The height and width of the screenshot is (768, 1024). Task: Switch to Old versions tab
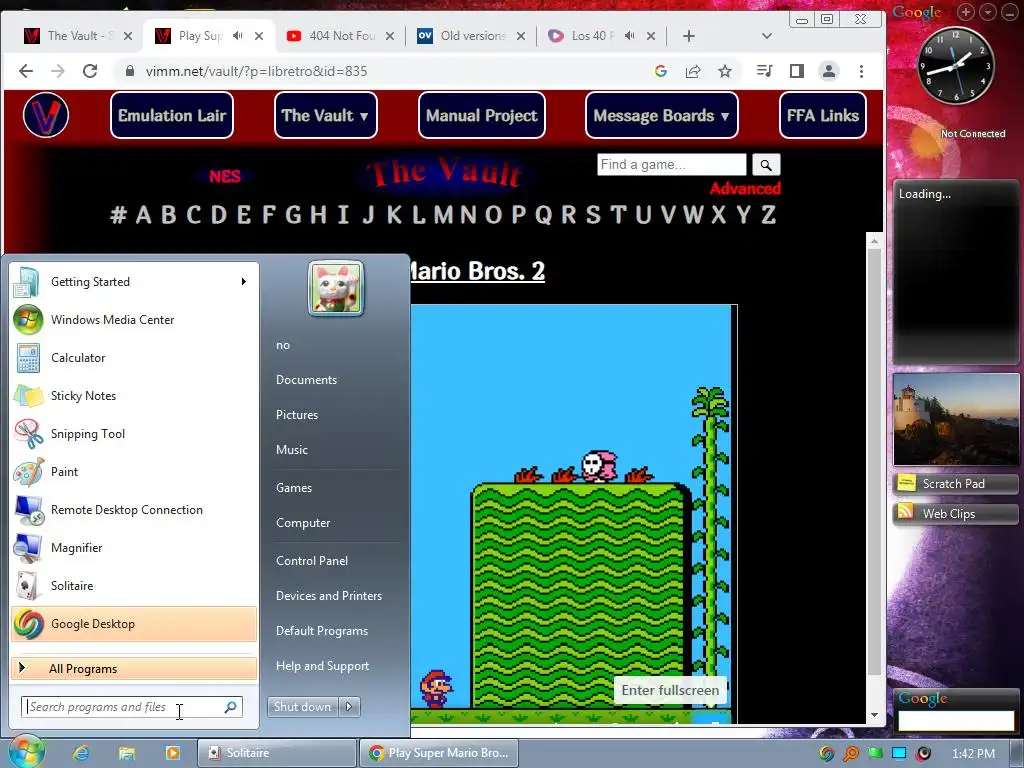(472, 36)
